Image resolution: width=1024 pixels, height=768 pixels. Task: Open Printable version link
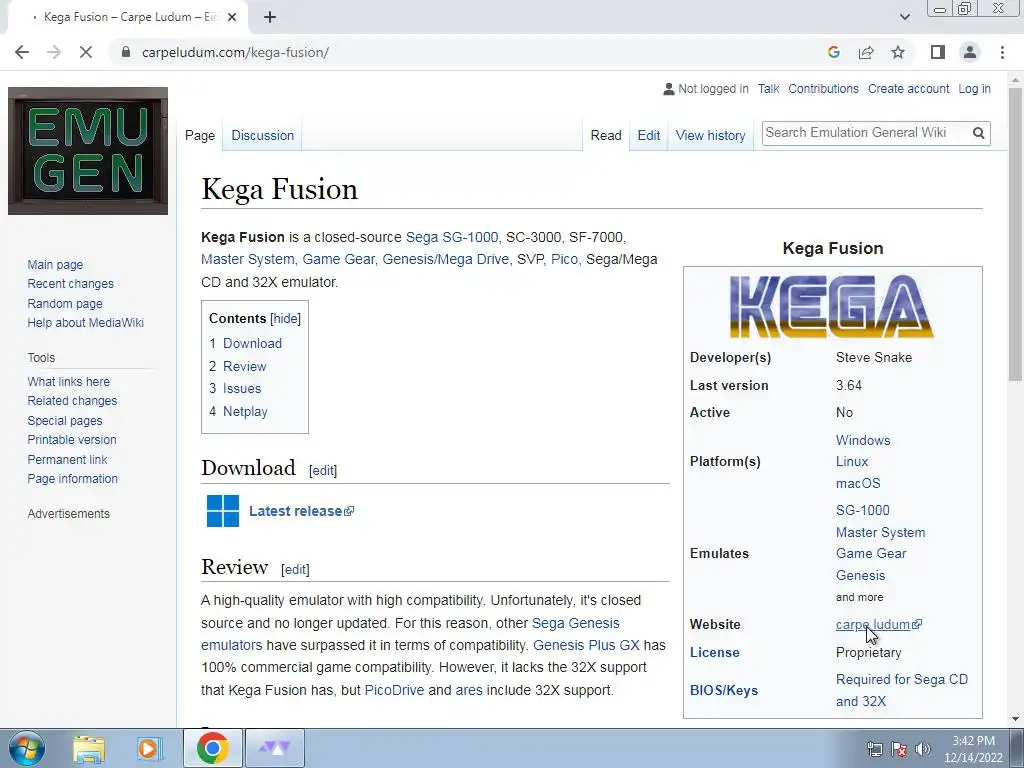click(72, 440)
